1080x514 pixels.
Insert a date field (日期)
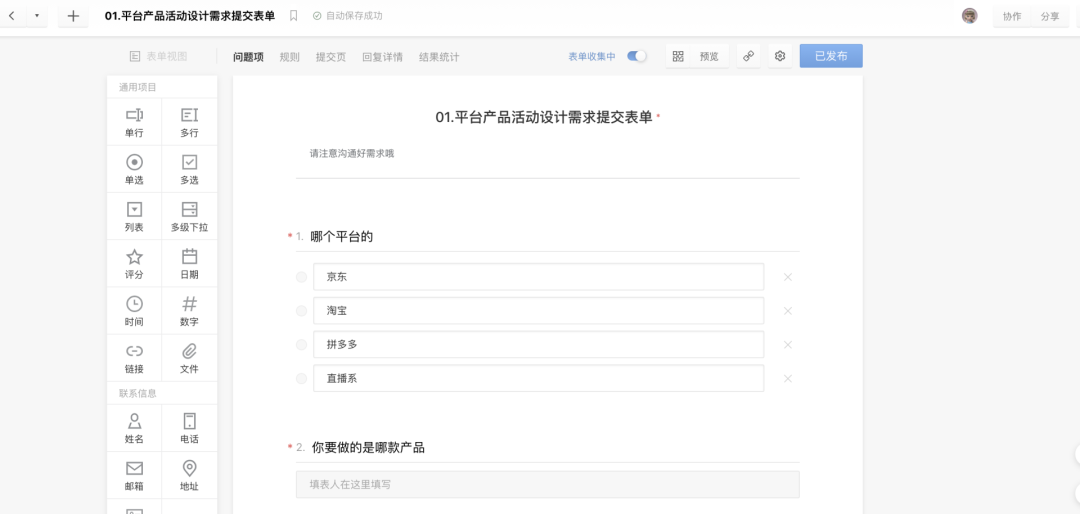(189, 264)
